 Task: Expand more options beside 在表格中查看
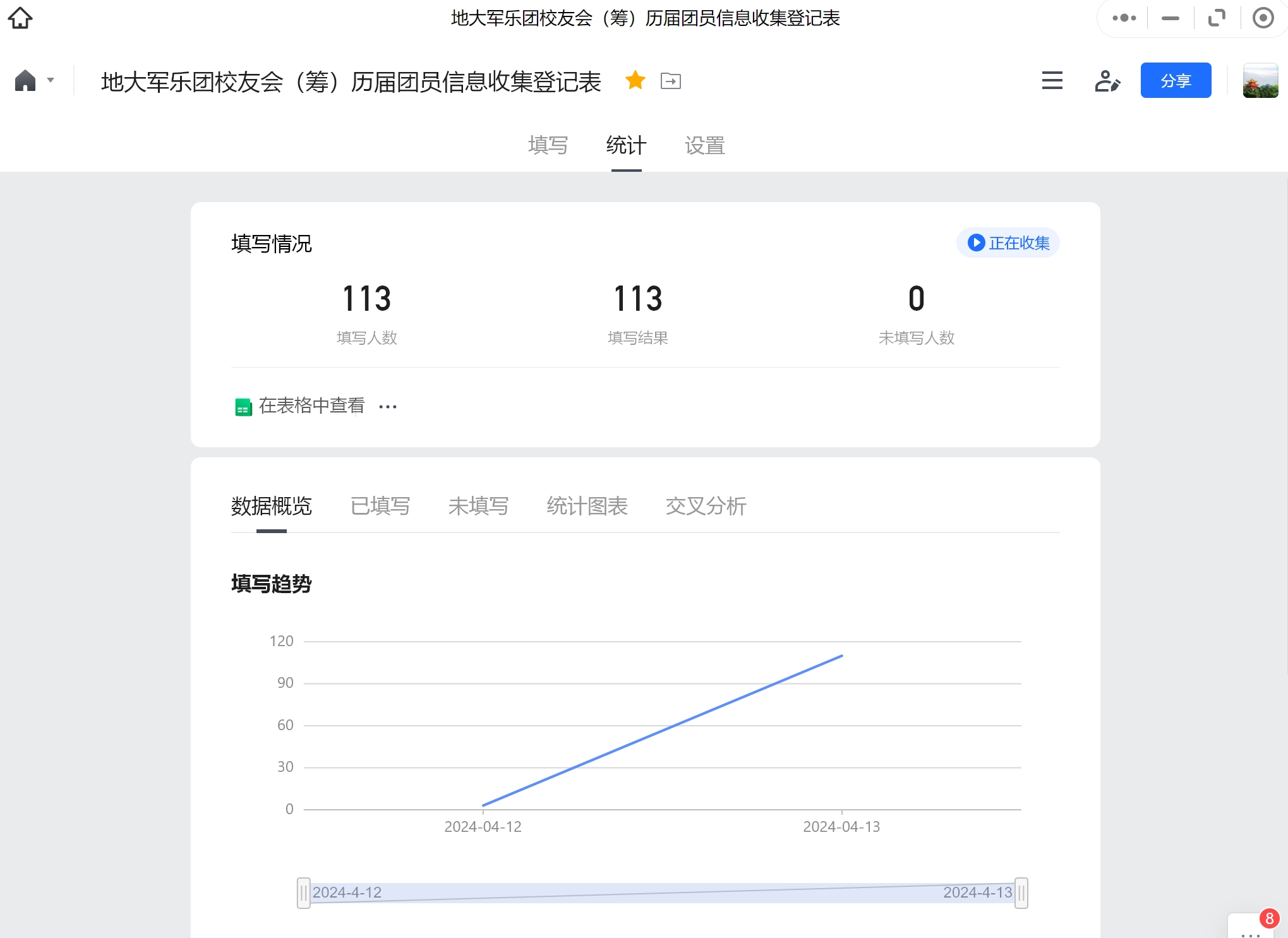387,407
